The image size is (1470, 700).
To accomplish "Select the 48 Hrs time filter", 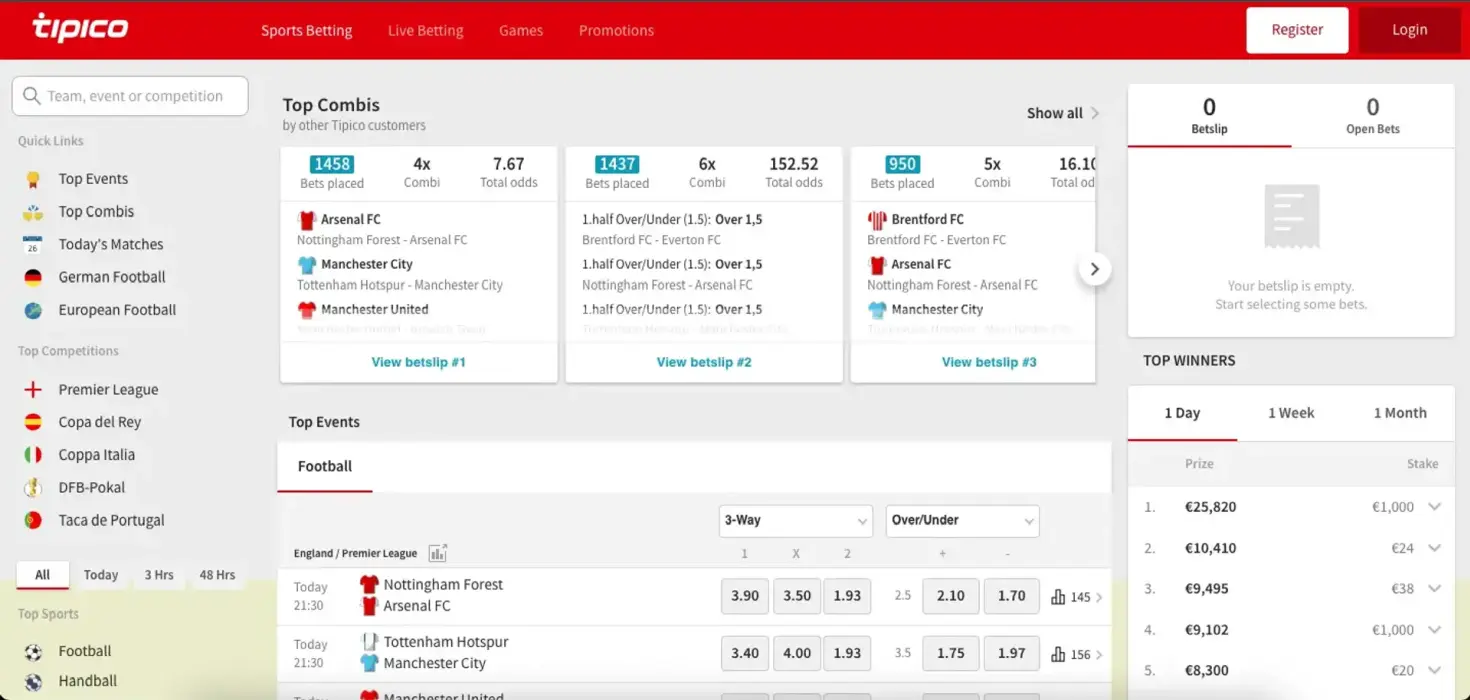I will 217,575.
